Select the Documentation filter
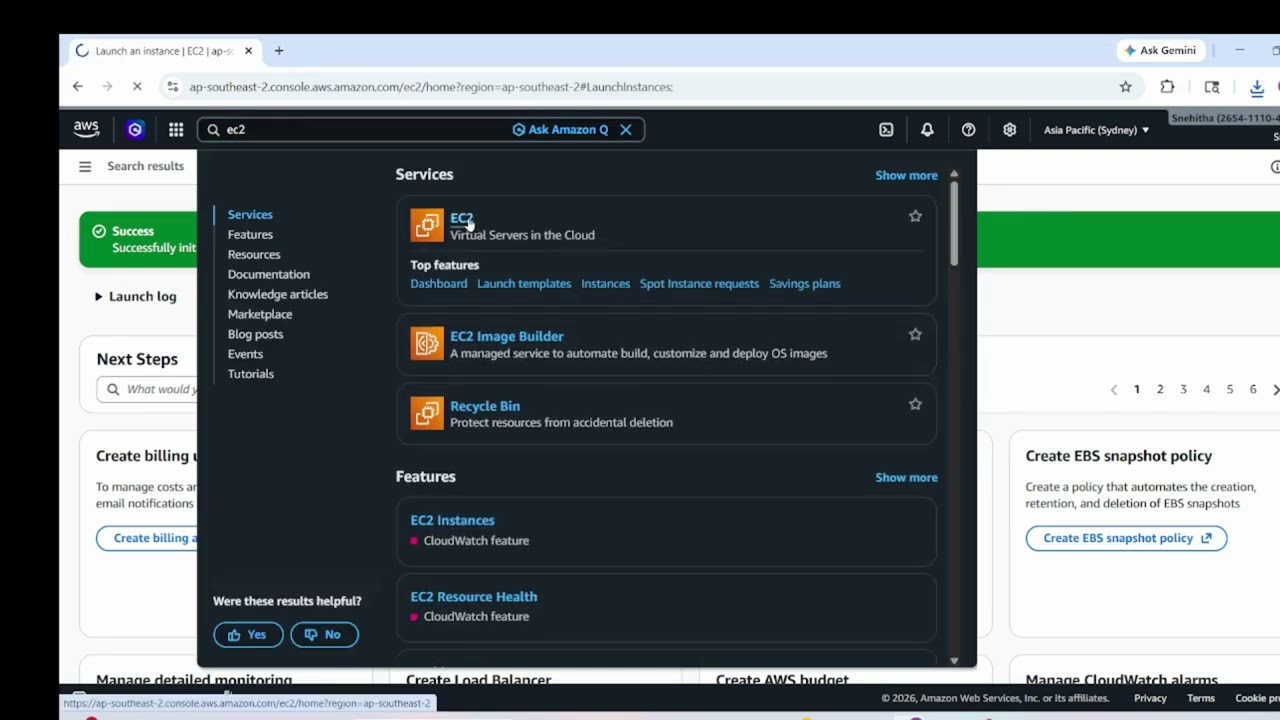Screen dimensions: 1280x720 pyautogui.click(x=268, y=274)
